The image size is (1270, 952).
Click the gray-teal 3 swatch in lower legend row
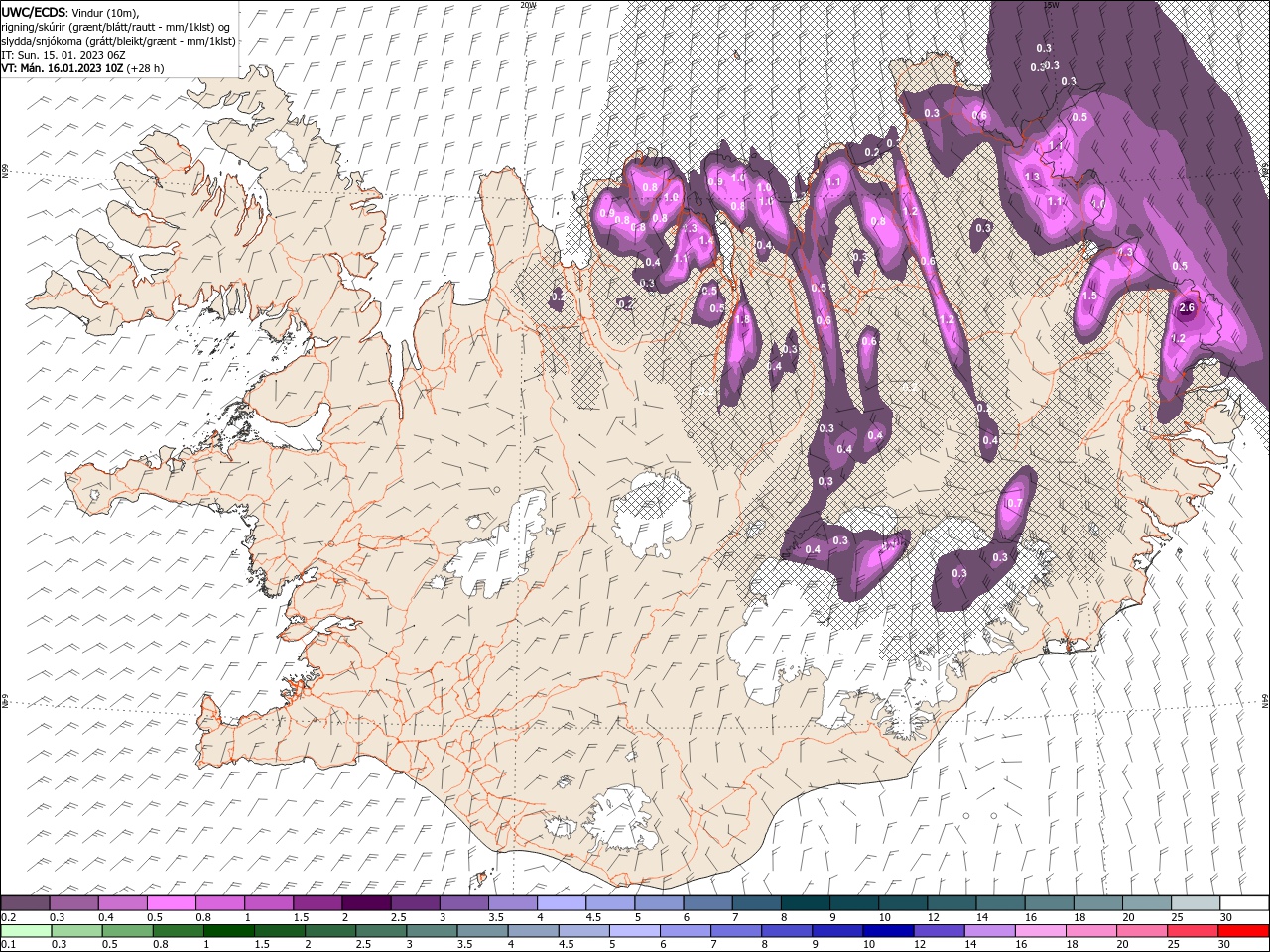(x=431, y=931)
